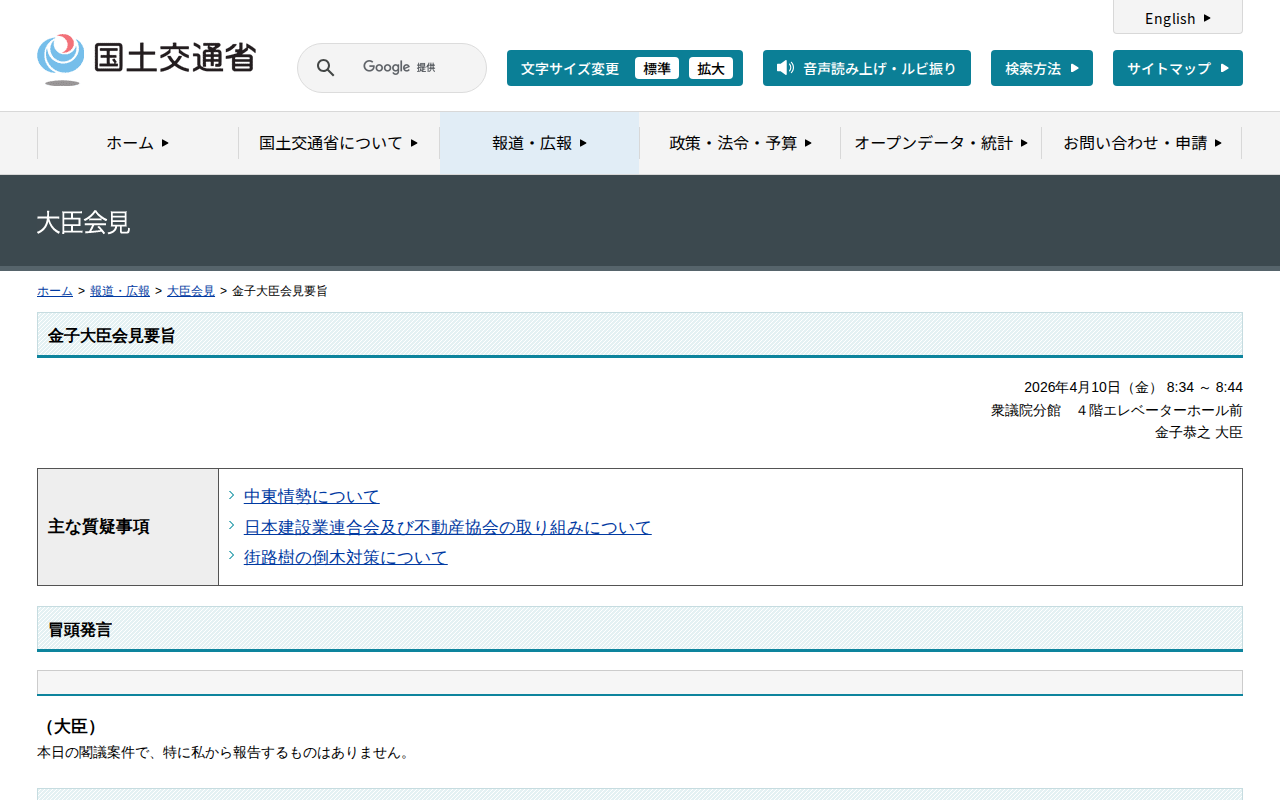1280x800 pixels.
Task: Click arrow next to お問い合わせ・申請
Action: tap(1218, 143)
